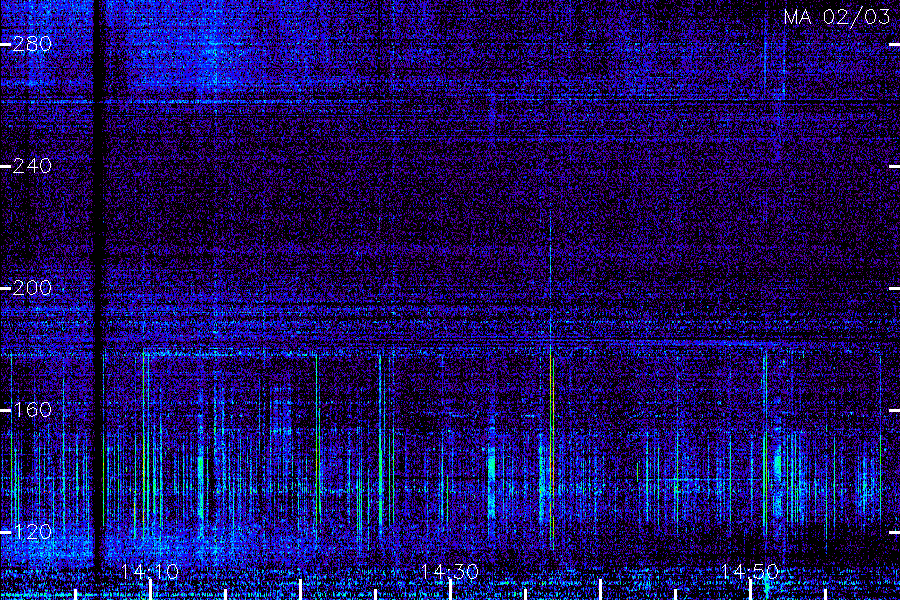
Task: Click the 120 frequency axis label
Action: (32, 532)
